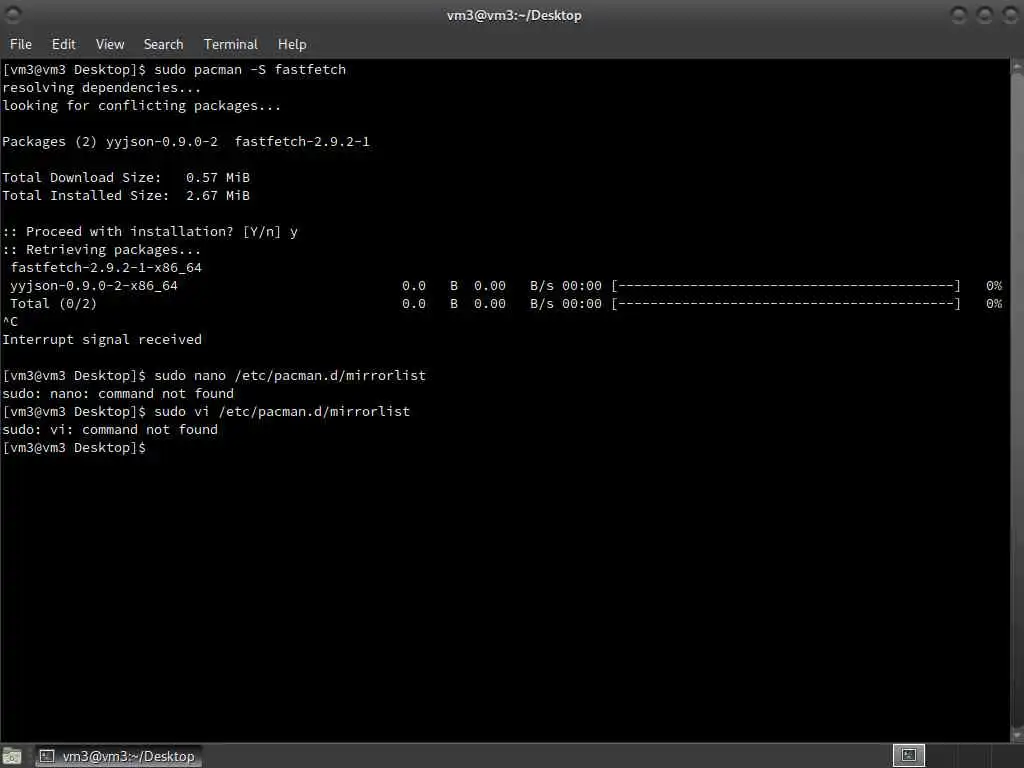
Task: Click the terminal icon on taskbar entry
Action: 47,756
